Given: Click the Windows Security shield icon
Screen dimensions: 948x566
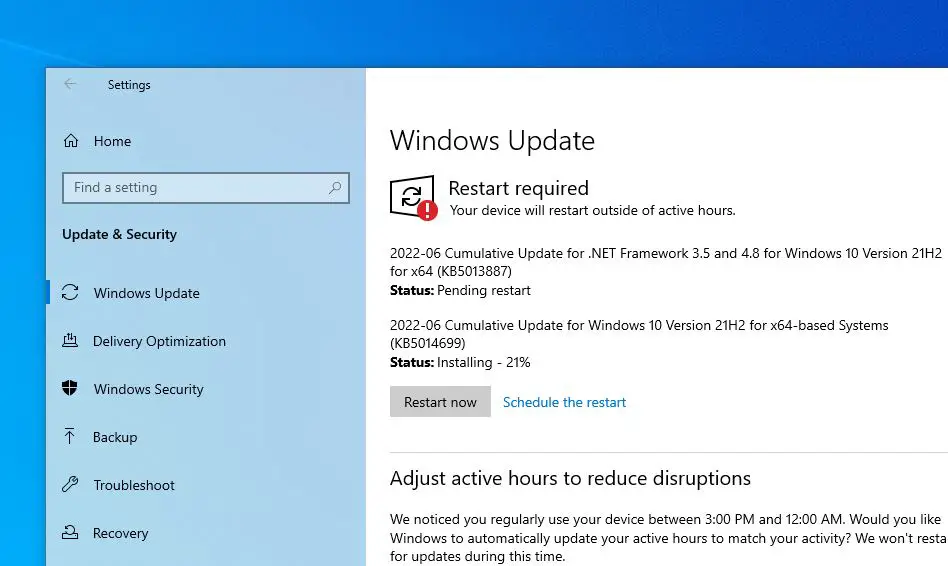Looking at the screenshot, I should (70, 388).
